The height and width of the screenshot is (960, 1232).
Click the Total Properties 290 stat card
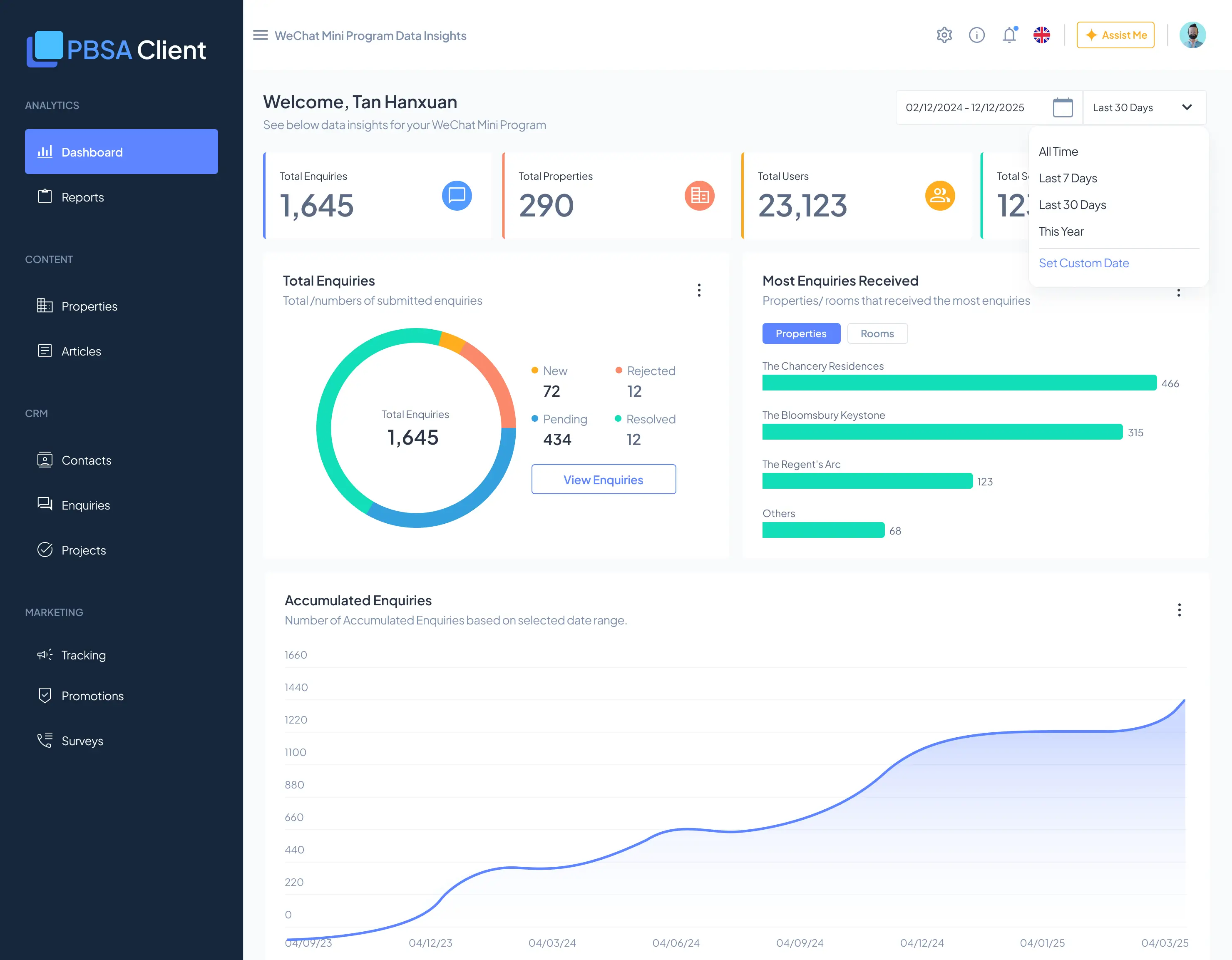tap(616, 195)
